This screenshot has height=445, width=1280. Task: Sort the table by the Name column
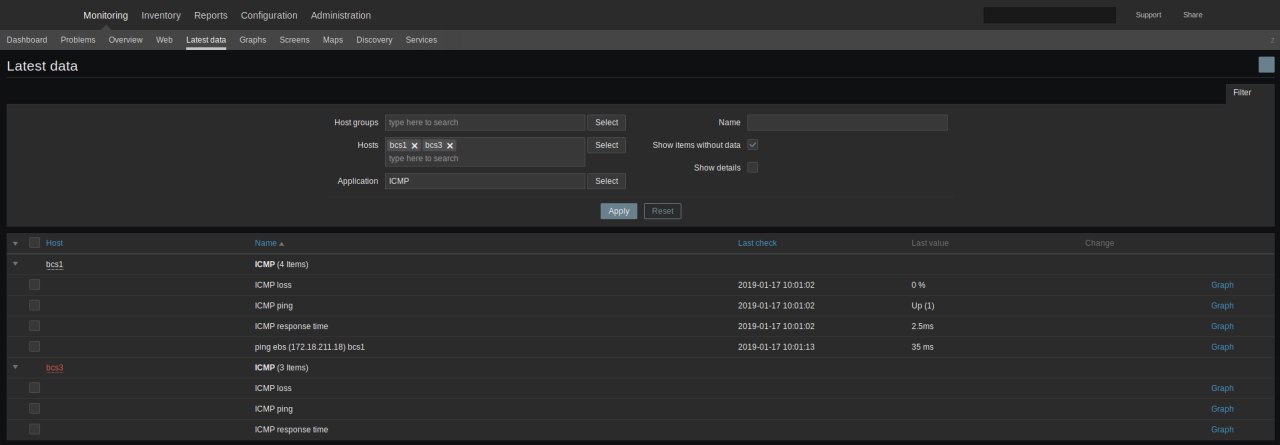click(266, 243)
